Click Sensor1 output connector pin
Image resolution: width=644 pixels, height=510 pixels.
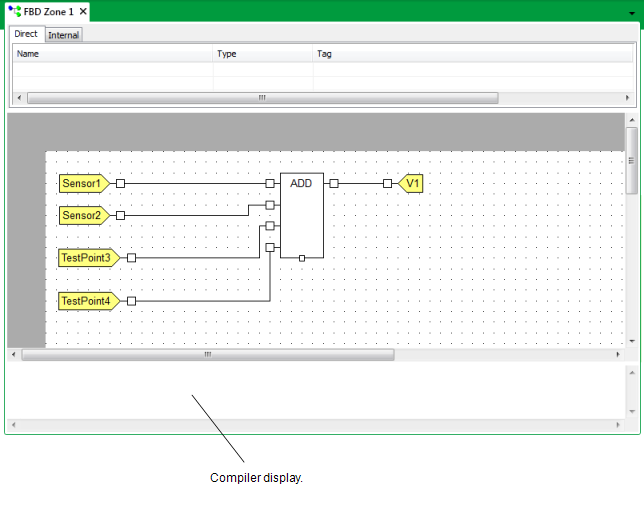[120, 184]
